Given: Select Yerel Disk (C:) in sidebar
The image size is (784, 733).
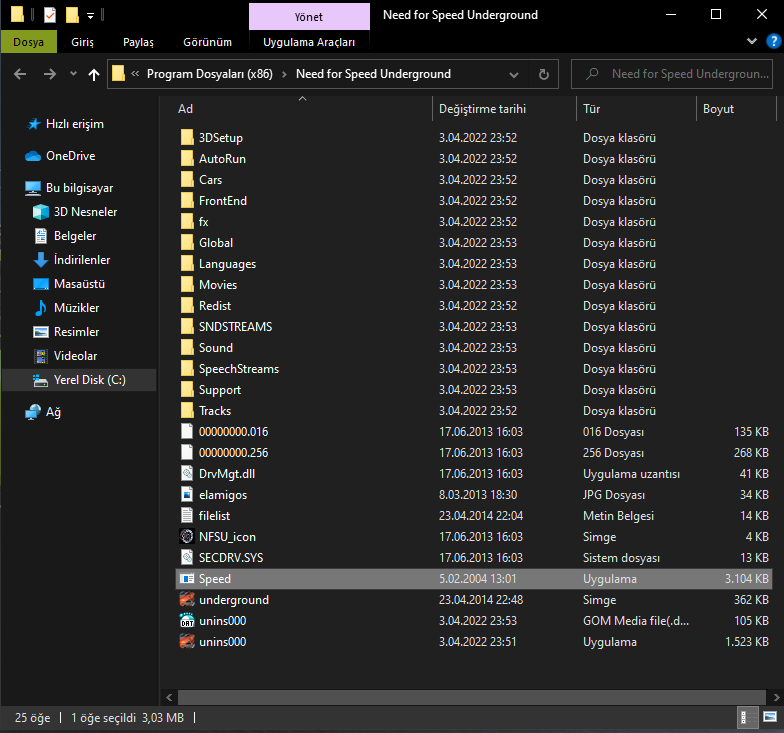Looking at the screenshot, I should pyautogui.click(x=79, y=380).
